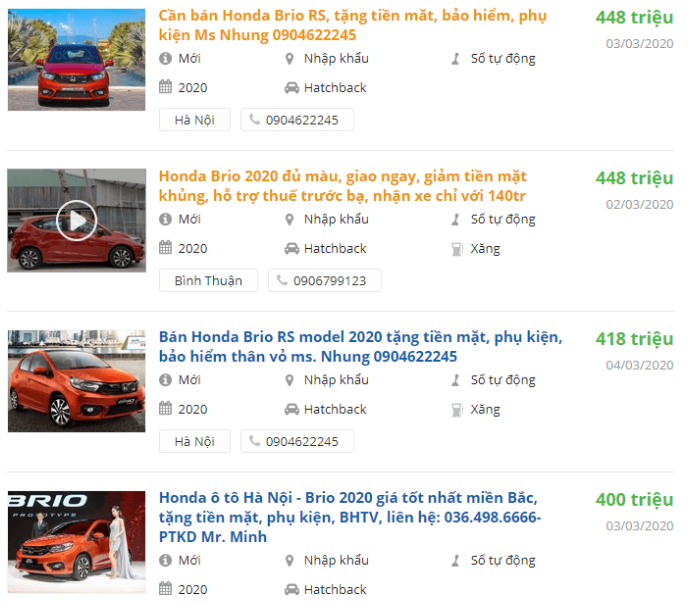
Task: Click the car icon beside Hatchback in the first listing
Action: 292,88
